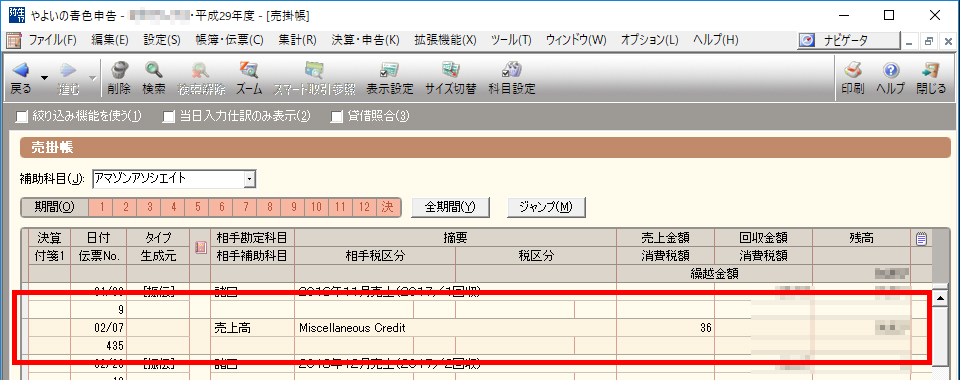This screenshot has width=960, height=380.
Task: Click the voucher number 435 cell
Action: point(99,346)
